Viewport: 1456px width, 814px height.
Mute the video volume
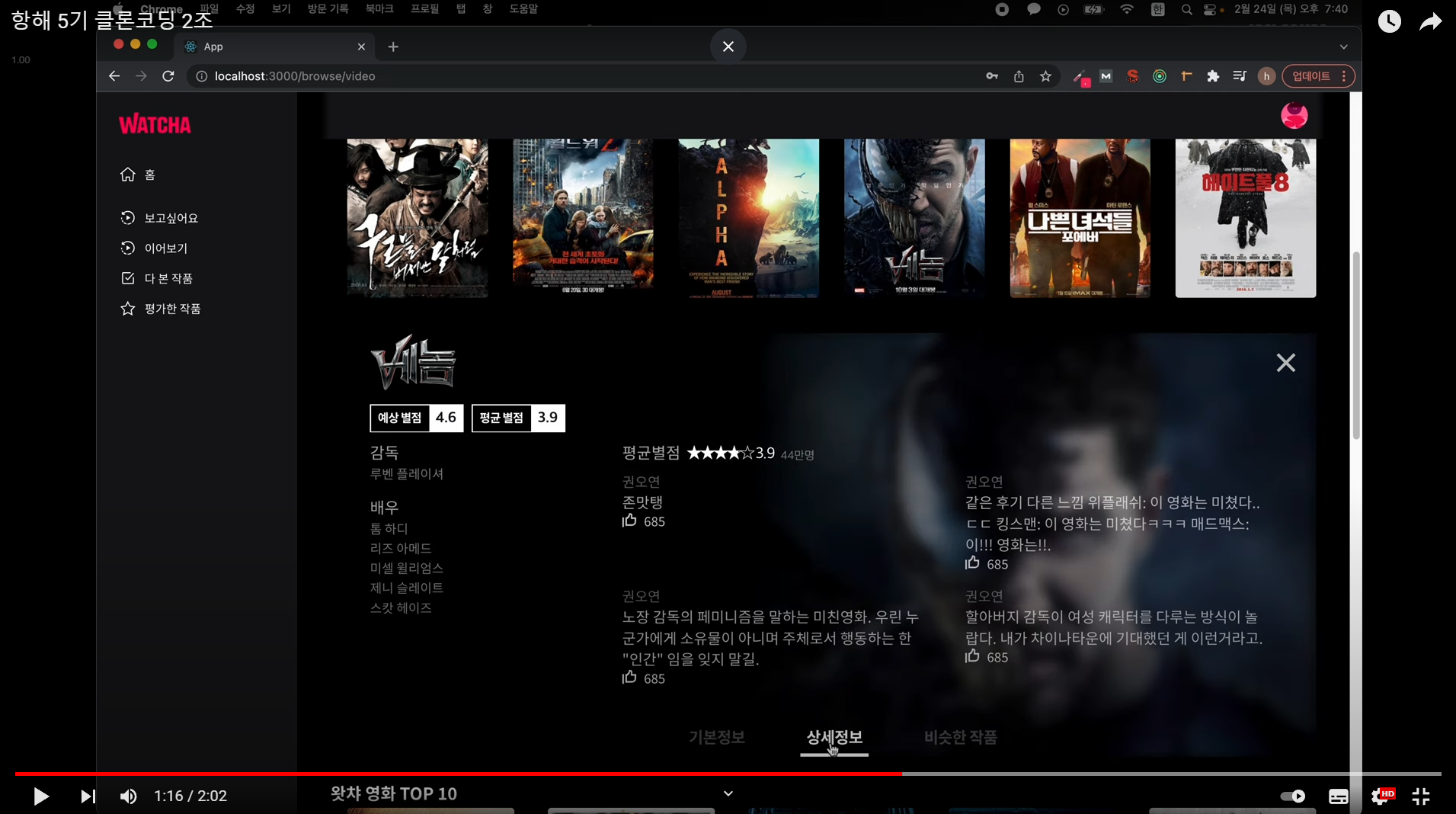coord(128,796)
